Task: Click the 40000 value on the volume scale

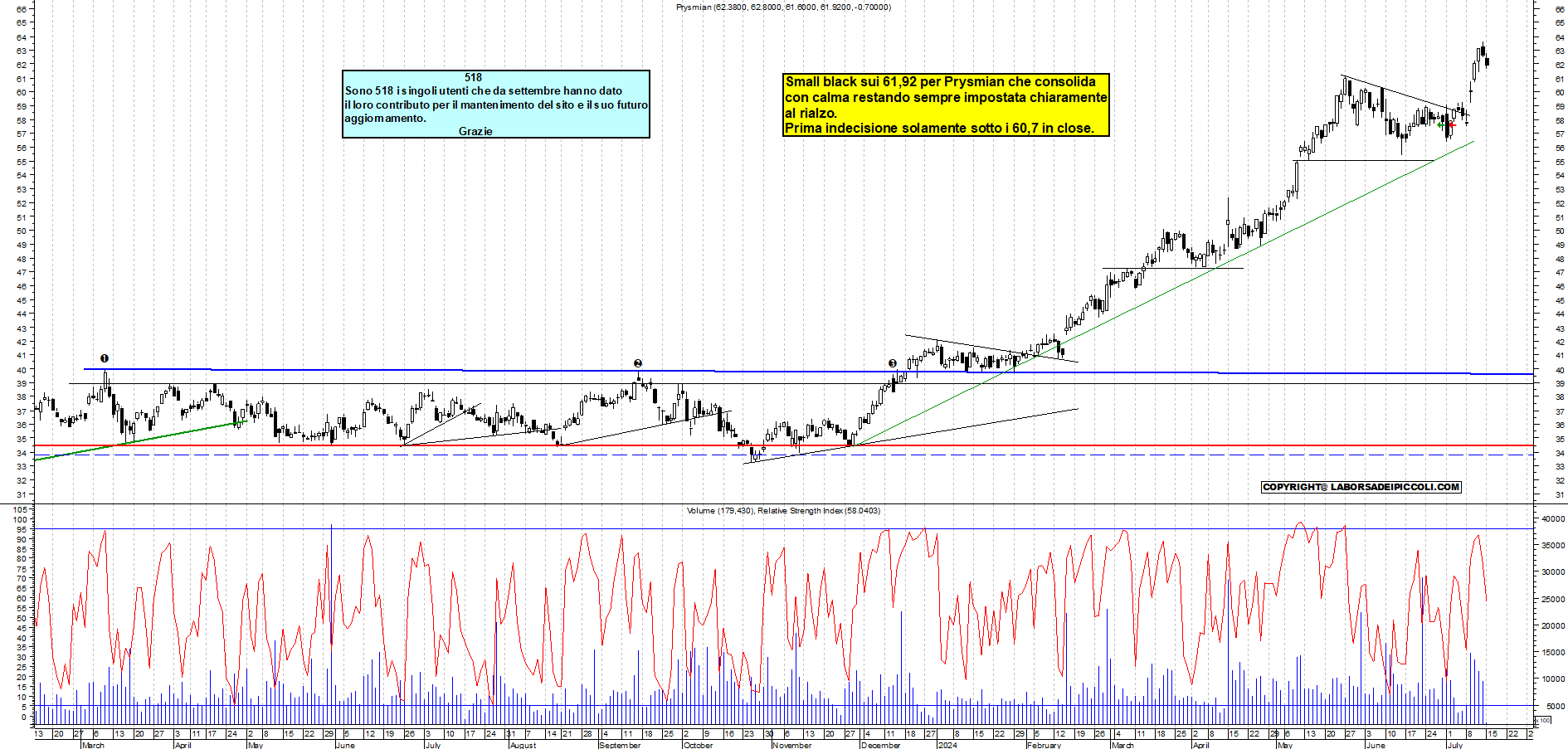Action: coord(1552,518)
